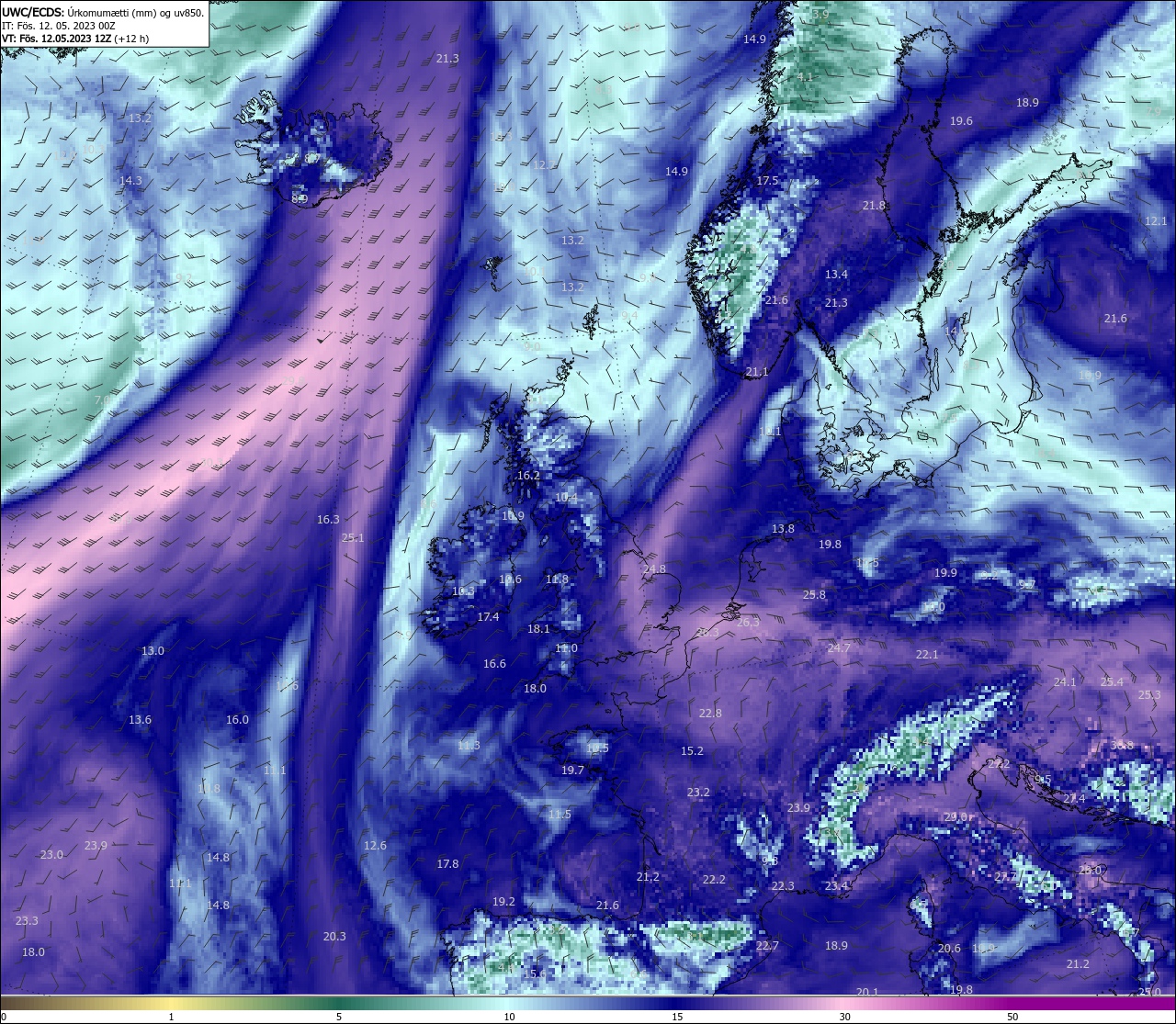Click the 21.1 value at southern Norway
The width and height of the screenshot is (1176, 1024).
[x=757, y=372]
